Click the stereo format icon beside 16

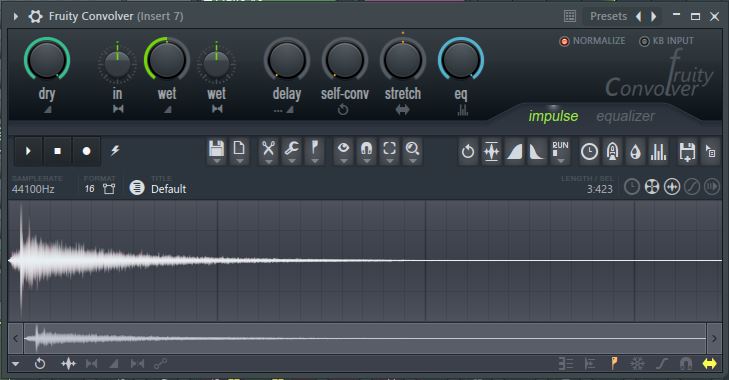[x=109, y=188]
